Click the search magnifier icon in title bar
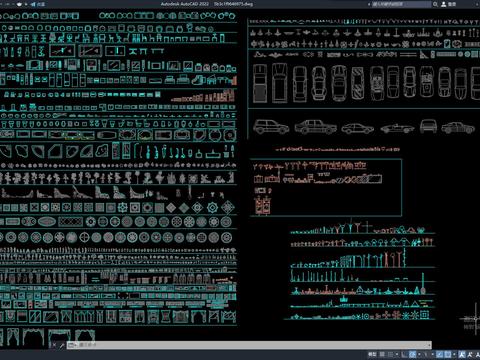This screenshot has width=480, height=360. tap(435, 4)
